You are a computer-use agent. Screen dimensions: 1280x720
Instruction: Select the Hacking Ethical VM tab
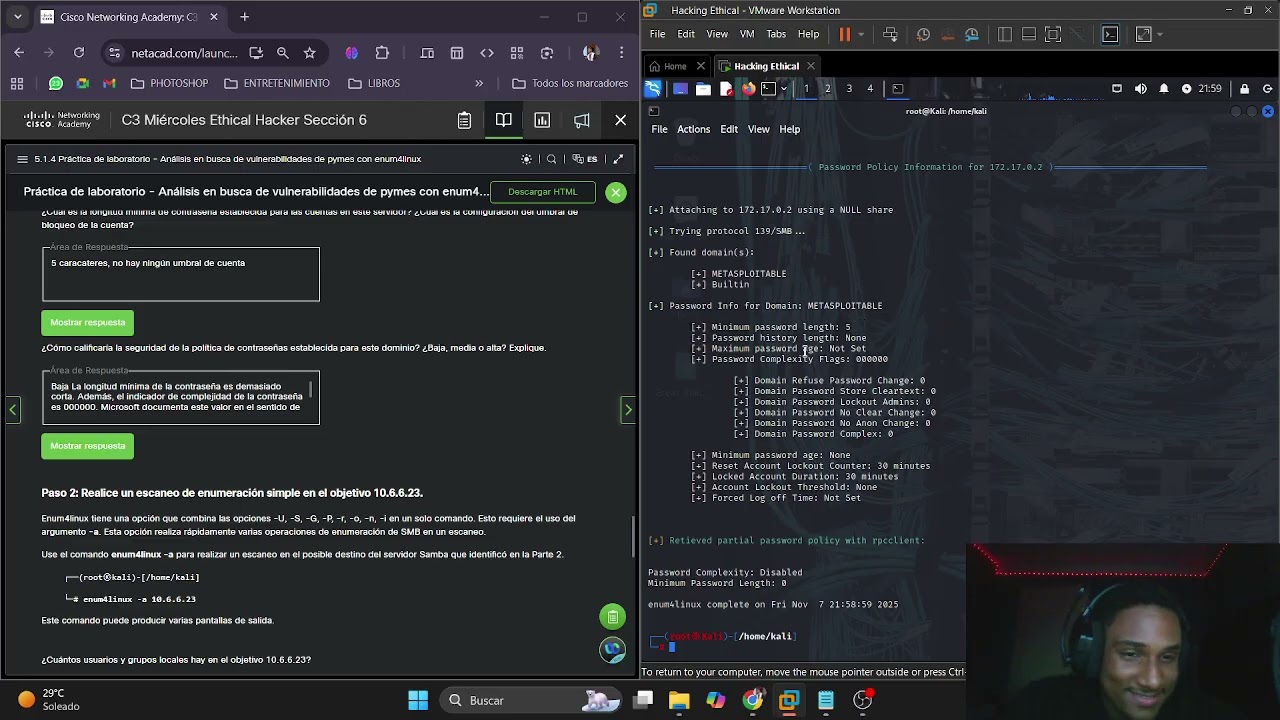766,66
